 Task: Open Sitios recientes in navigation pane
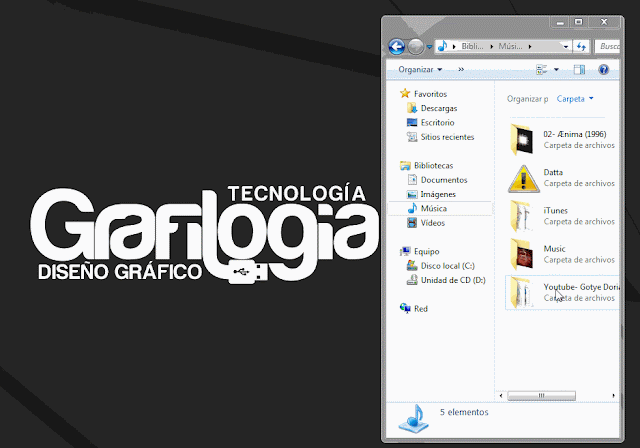click(447, 137)
